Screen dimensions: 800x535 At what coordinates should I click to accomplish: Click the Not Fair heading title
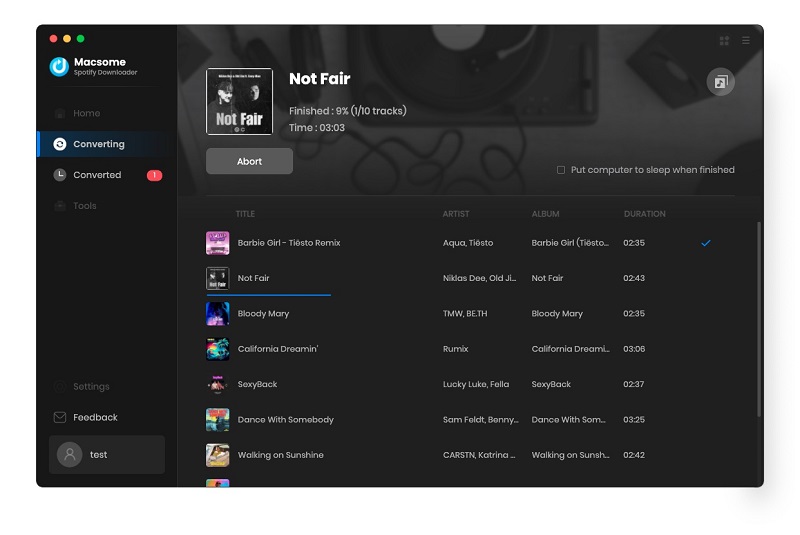(319, 79)
